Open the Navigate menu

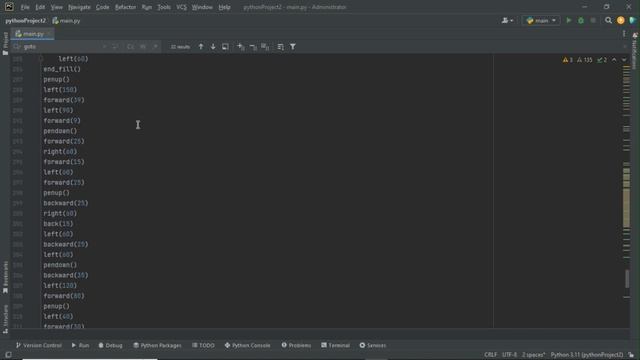coord(79,7)
